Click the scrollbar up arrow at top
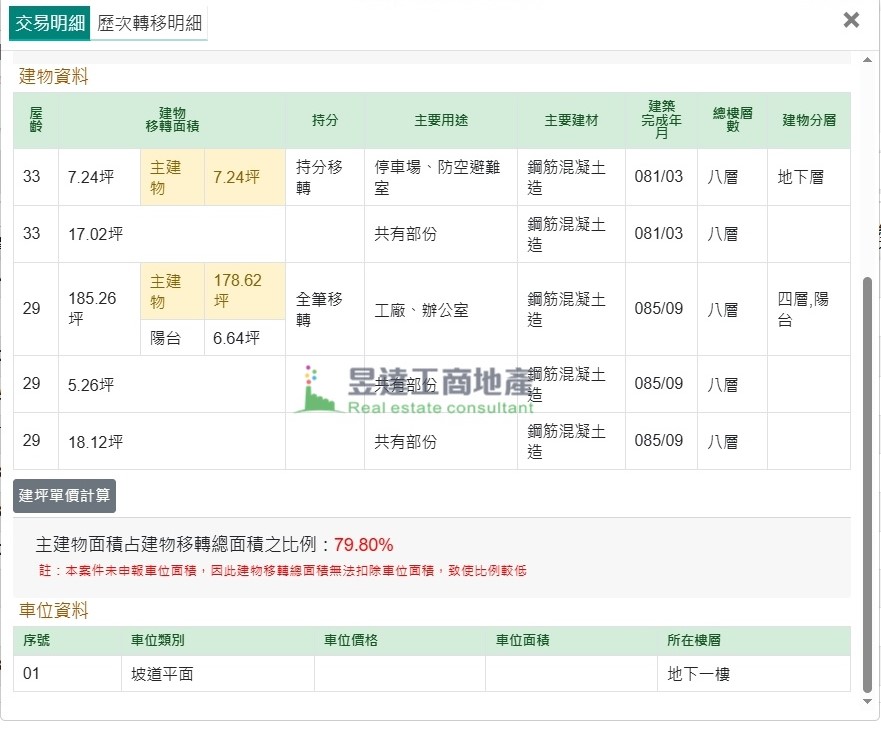Viewport: 881px width, 734px height. [867, 60]
